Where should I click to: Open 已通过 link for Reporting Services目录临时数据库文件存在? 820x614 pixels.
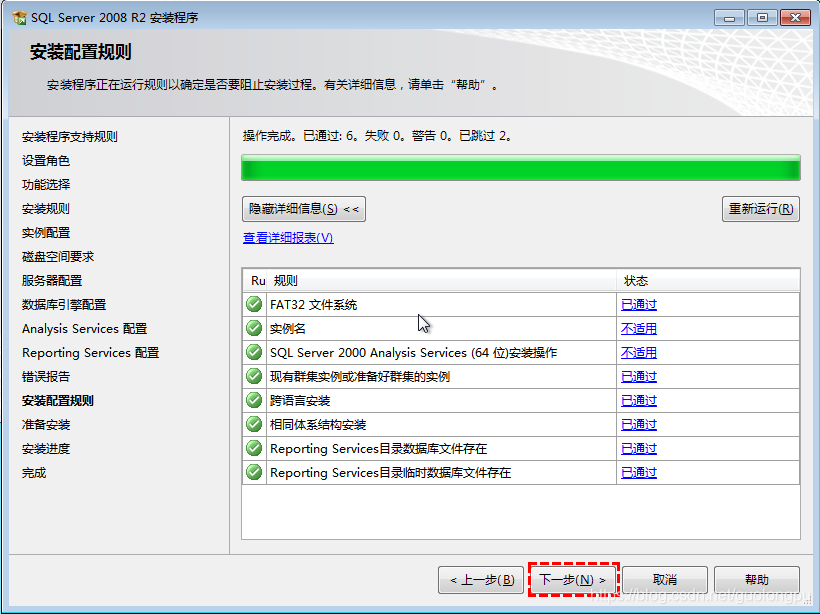pyautogui.click(x=639, y=473)
